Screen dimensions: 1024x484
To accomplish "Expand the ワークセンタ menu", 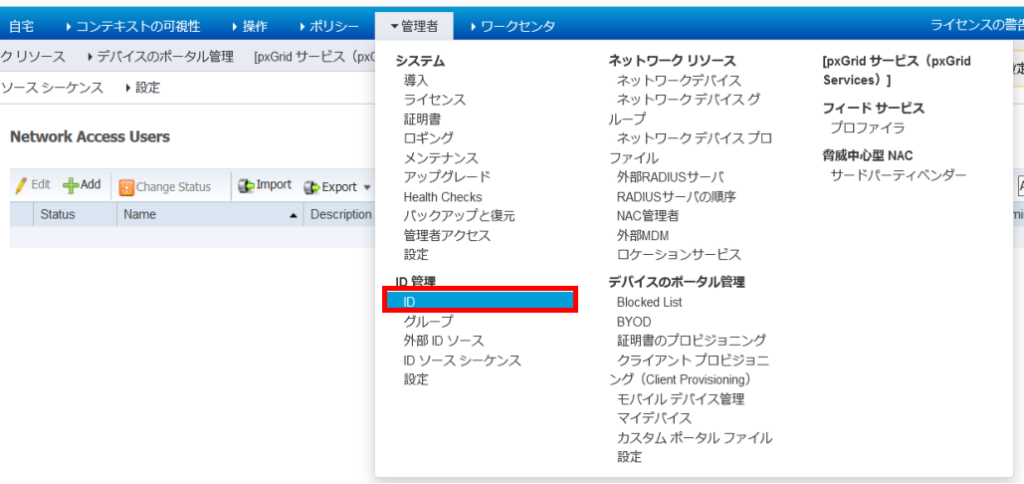I will 511,25.
